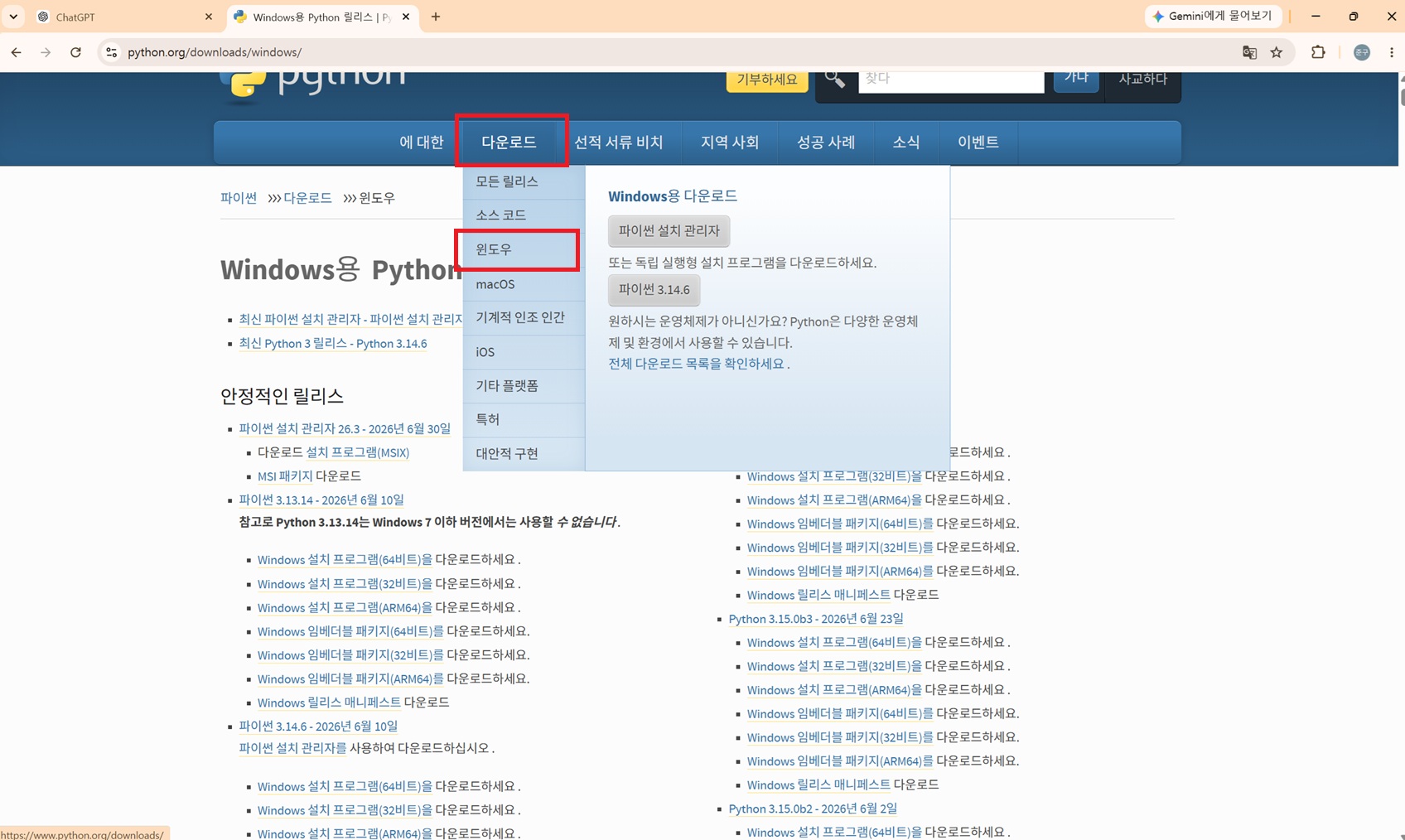Open Python 3.15.0b2 - 2026년 6월 2일 link

813,809
